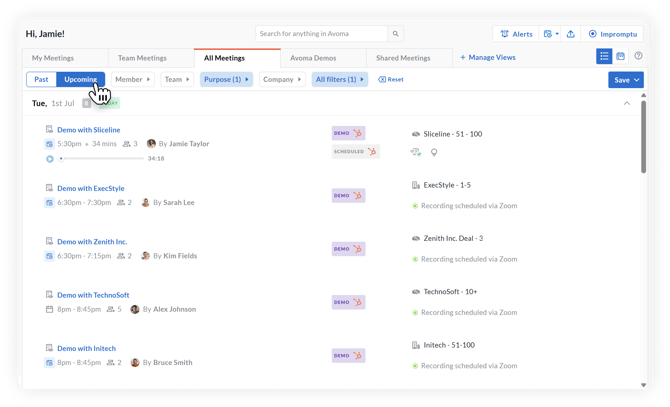Click the vertical scrollbar thumb
This screenshot has height=407, width=670.
point(643,137)
